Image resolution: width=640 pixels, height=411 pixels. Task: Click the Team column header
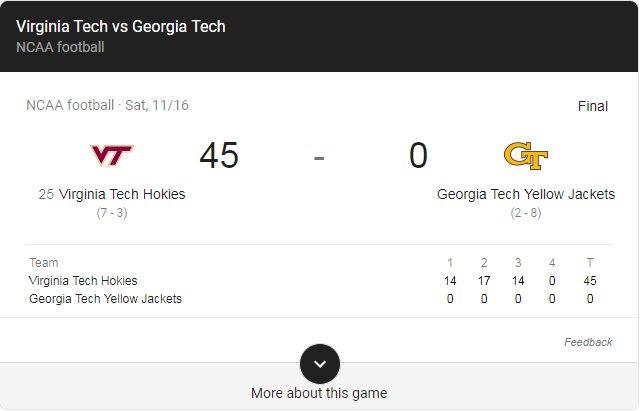pyautogui.click(x=44, y=262)
